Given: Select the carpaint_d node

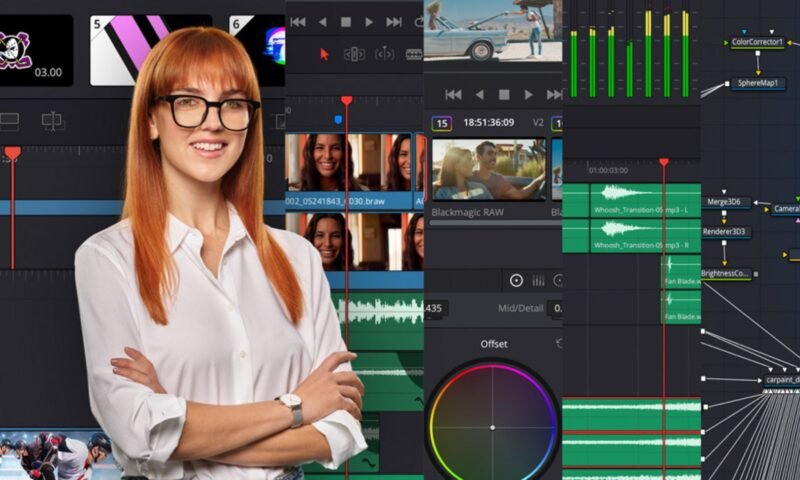Looking at the screenshot, I should (x=782, y=380).
